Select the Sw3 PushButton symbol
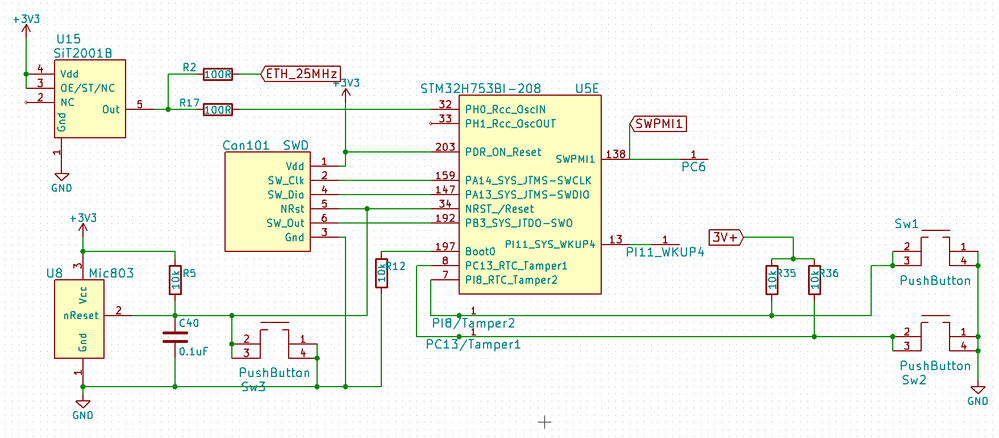Screen dimensions: 999x438 point(275,342)
